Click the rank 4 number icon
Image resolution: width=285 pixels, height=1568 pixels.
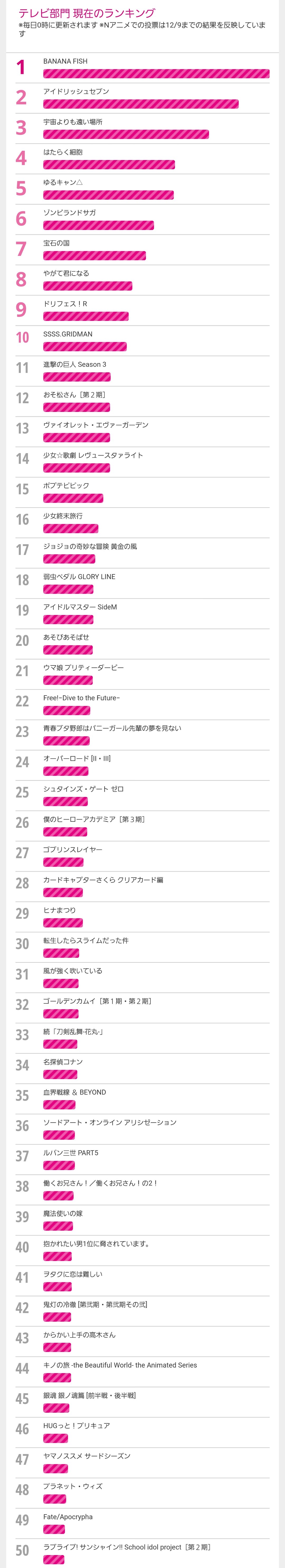tap(21, 158)
